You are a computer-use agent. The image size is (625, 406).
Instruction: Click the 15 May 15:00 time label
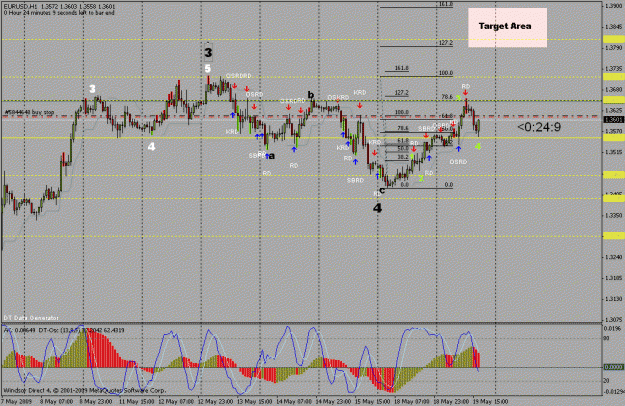373,402
